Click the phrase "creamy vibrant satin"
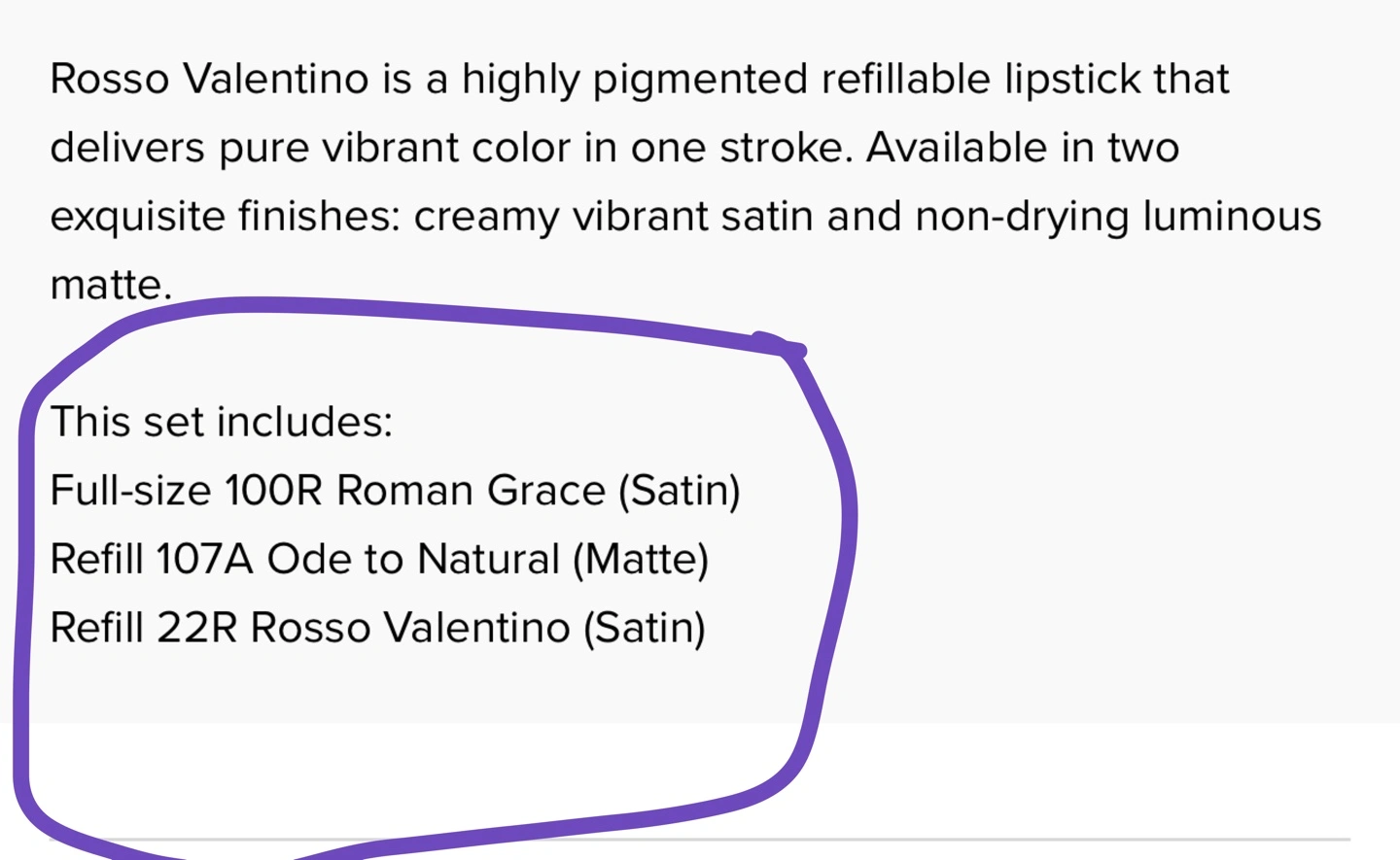 click(614, 216)
